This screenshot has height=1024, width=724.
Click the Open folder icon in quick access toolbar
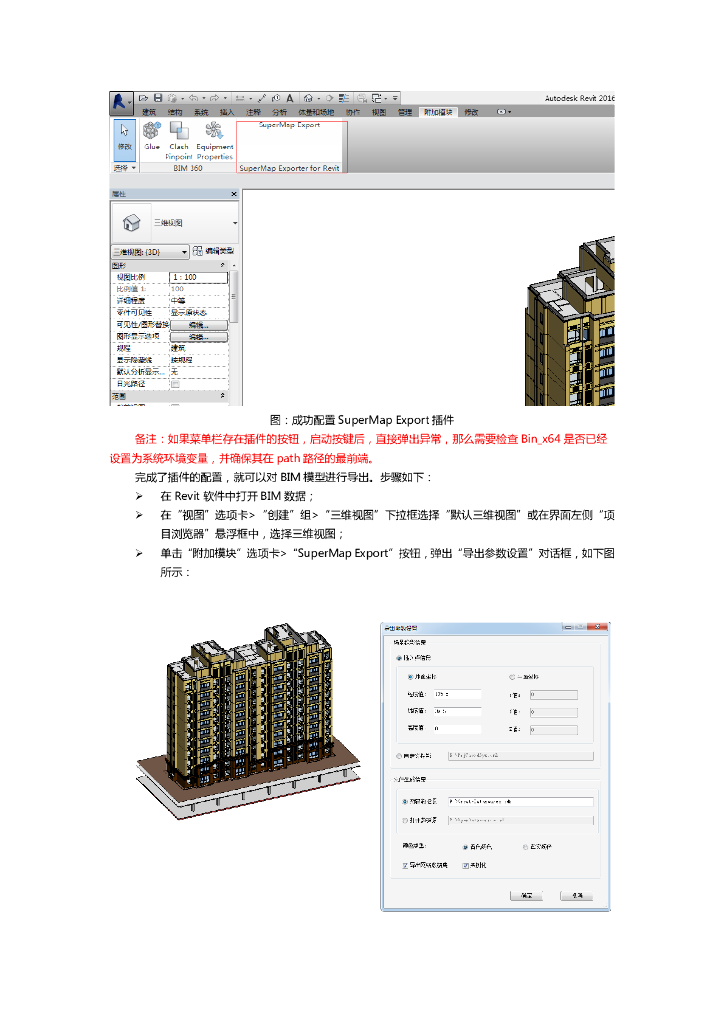(144, 98)
